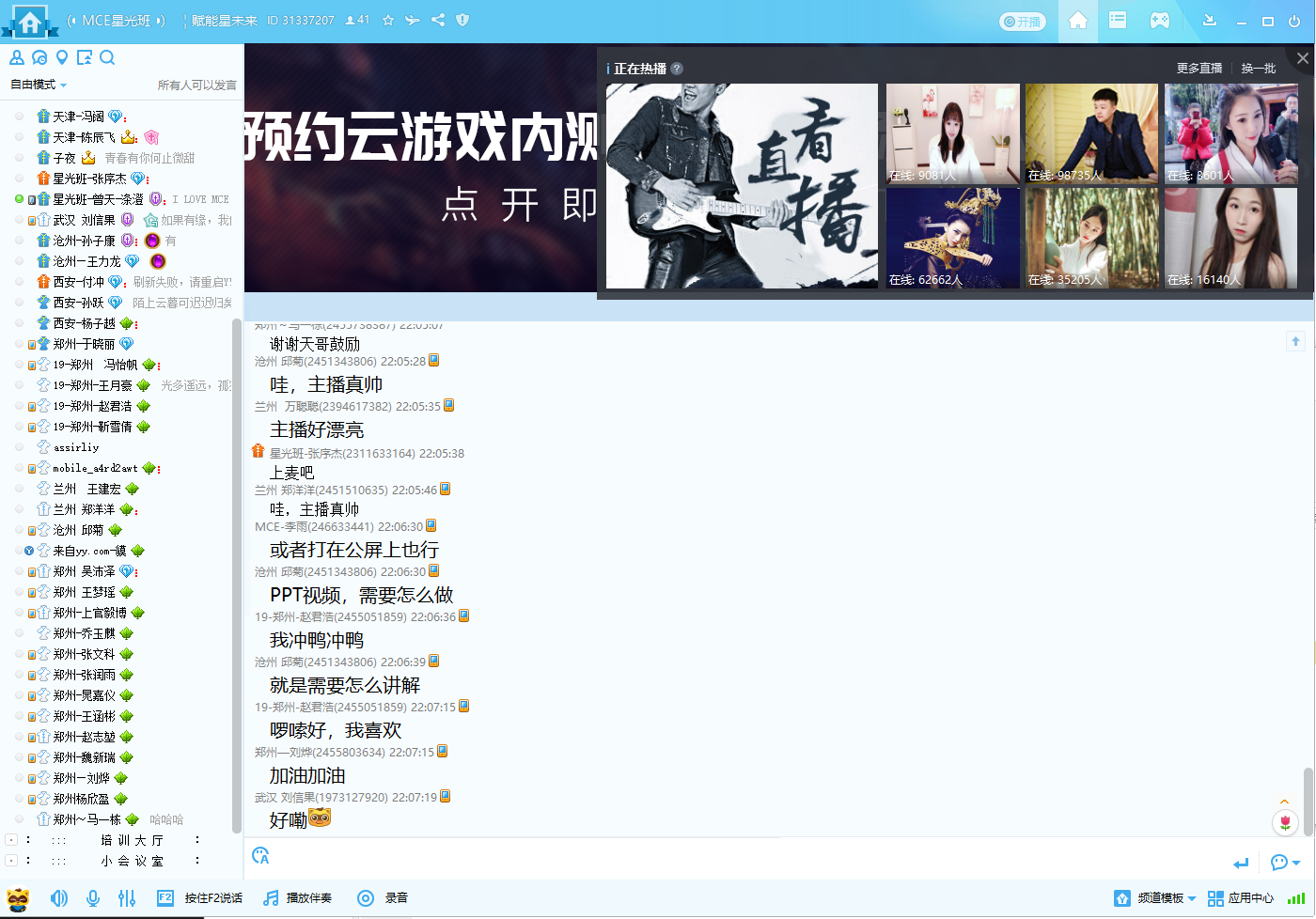Screen dimensions: 1316x919
Task: Share the channel via share icon
Action: pos(438,20)
